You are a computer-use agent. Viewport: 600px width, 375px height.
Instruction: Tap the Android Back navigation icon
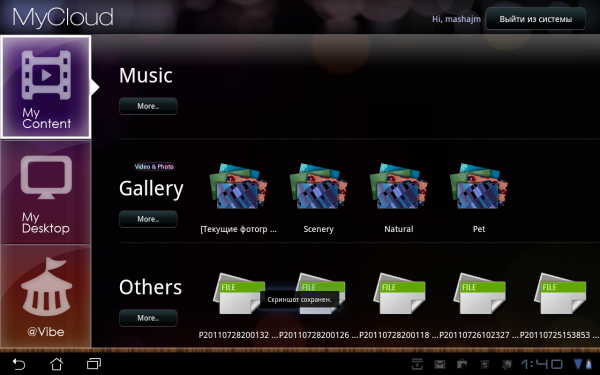coord(18,364)
